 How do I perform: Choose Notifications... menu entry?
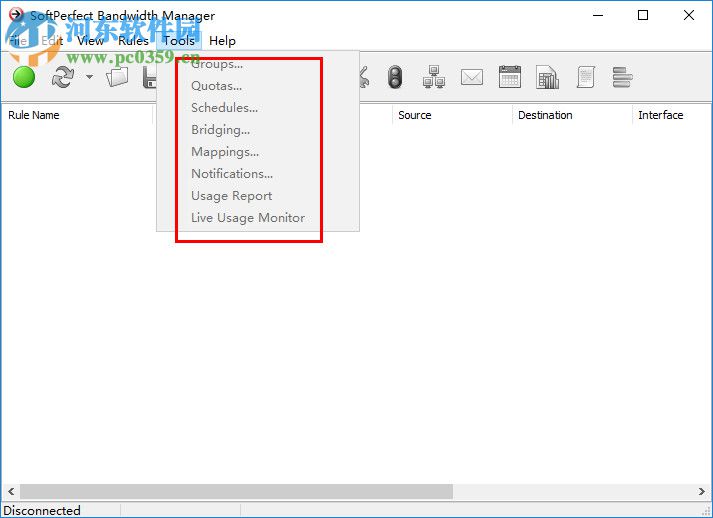[x=232, y=174]
